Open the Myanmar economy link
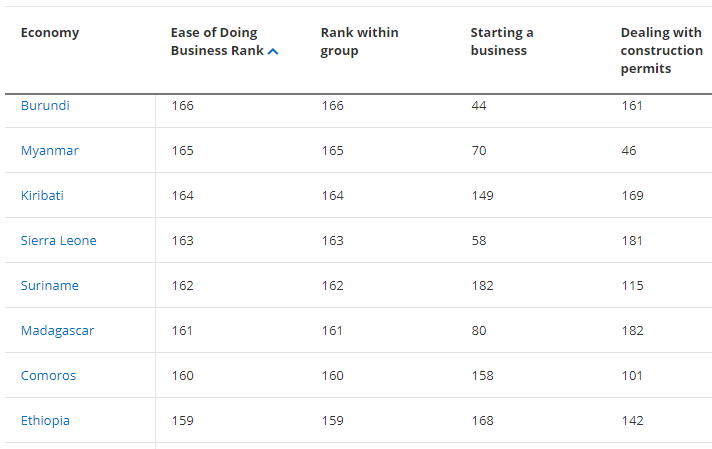 point(49,150)
